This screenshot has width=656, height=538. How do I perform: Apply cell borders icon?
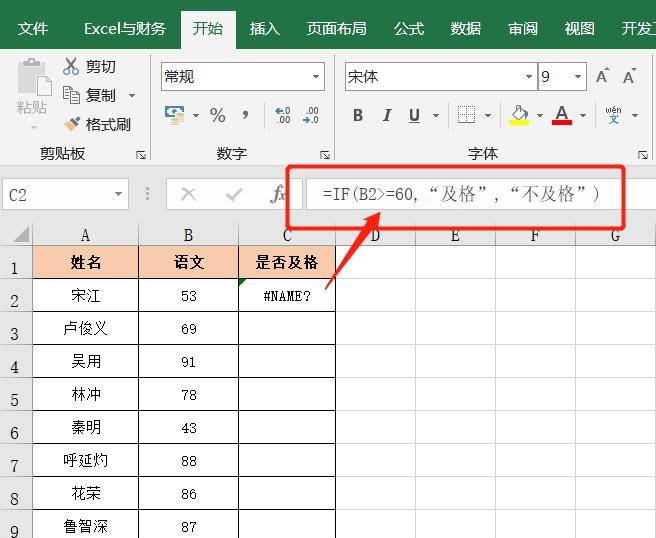466,115
